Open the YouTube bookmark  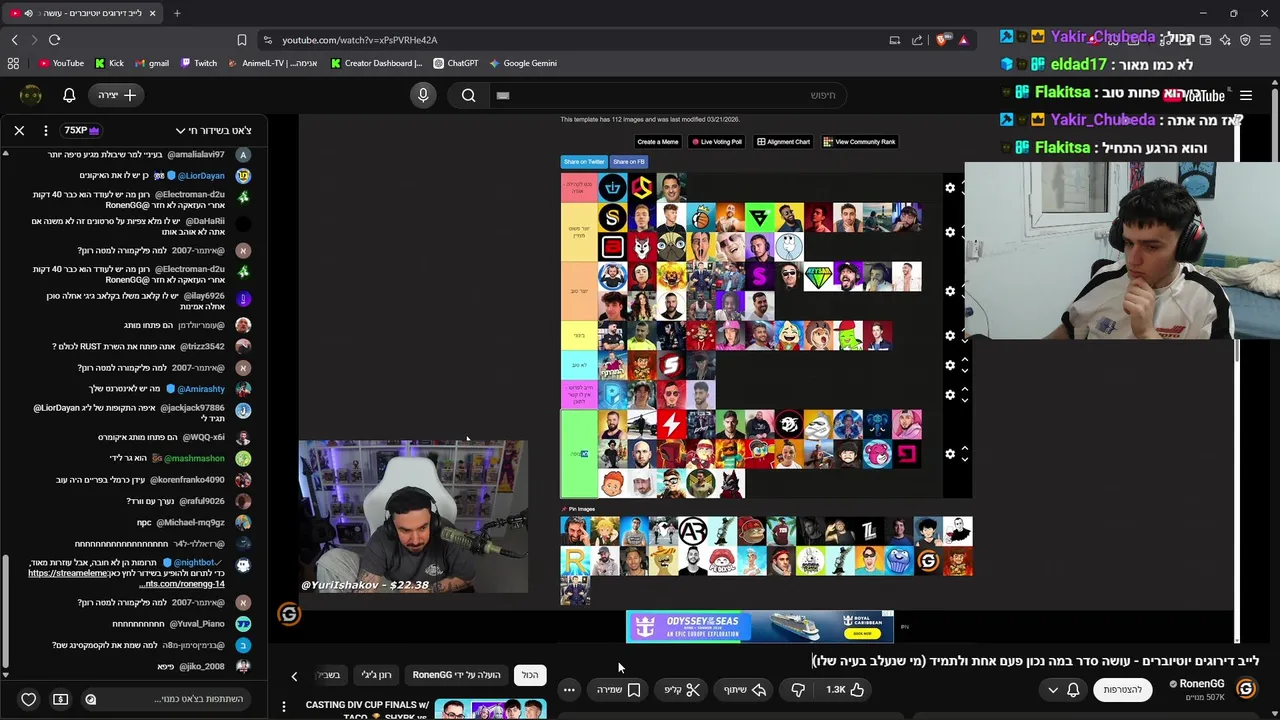61,63
